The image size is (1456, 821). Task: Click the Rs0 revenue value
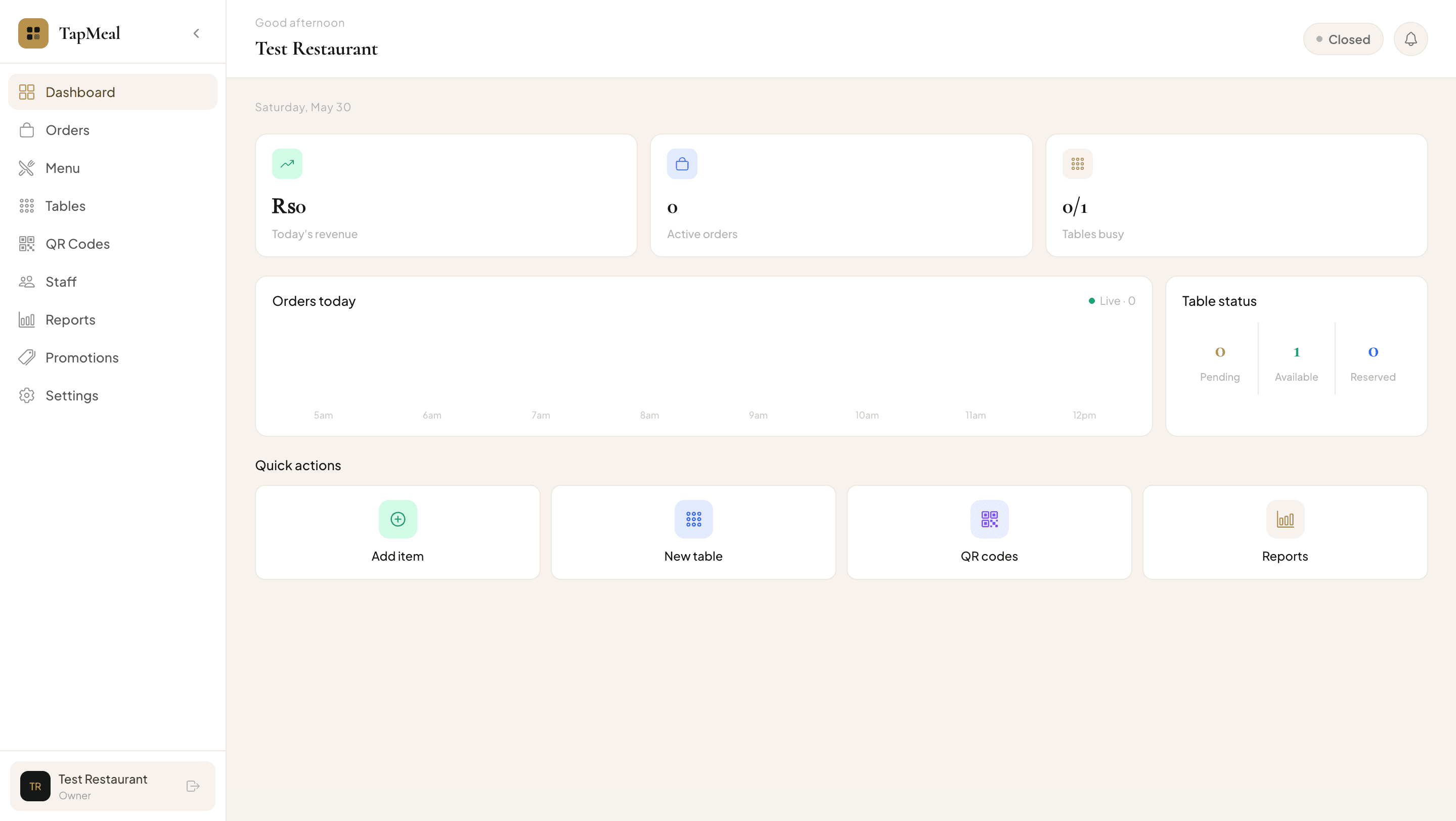(289, 206)
